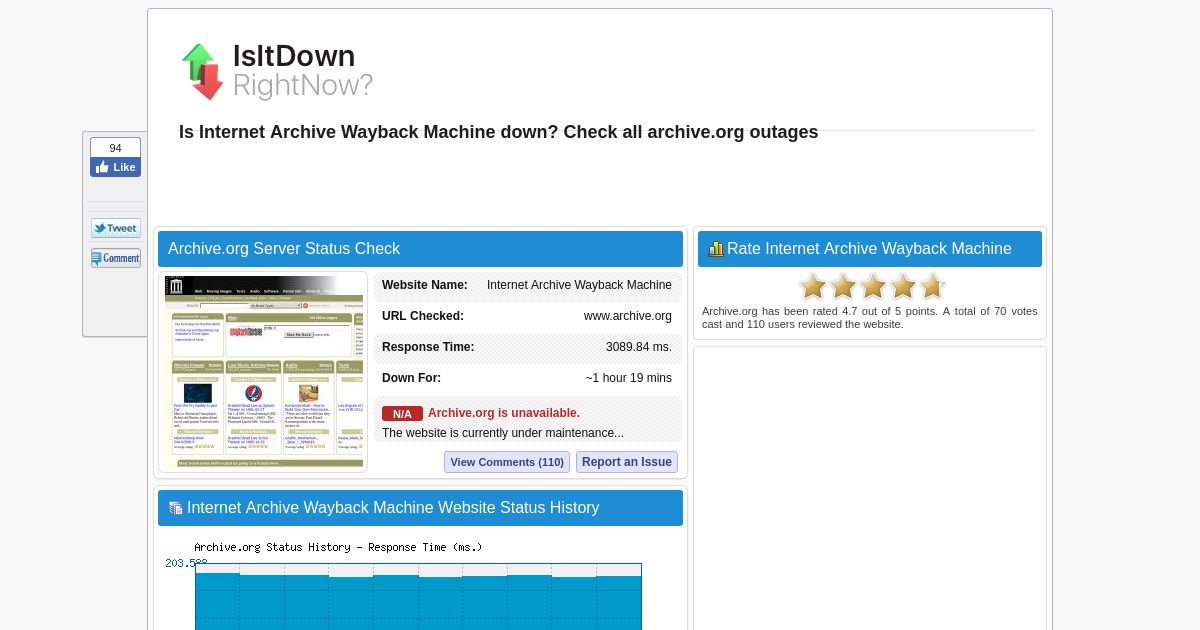Select the www.archive.org URL text

pyautogui.click(x=628, y=316)
